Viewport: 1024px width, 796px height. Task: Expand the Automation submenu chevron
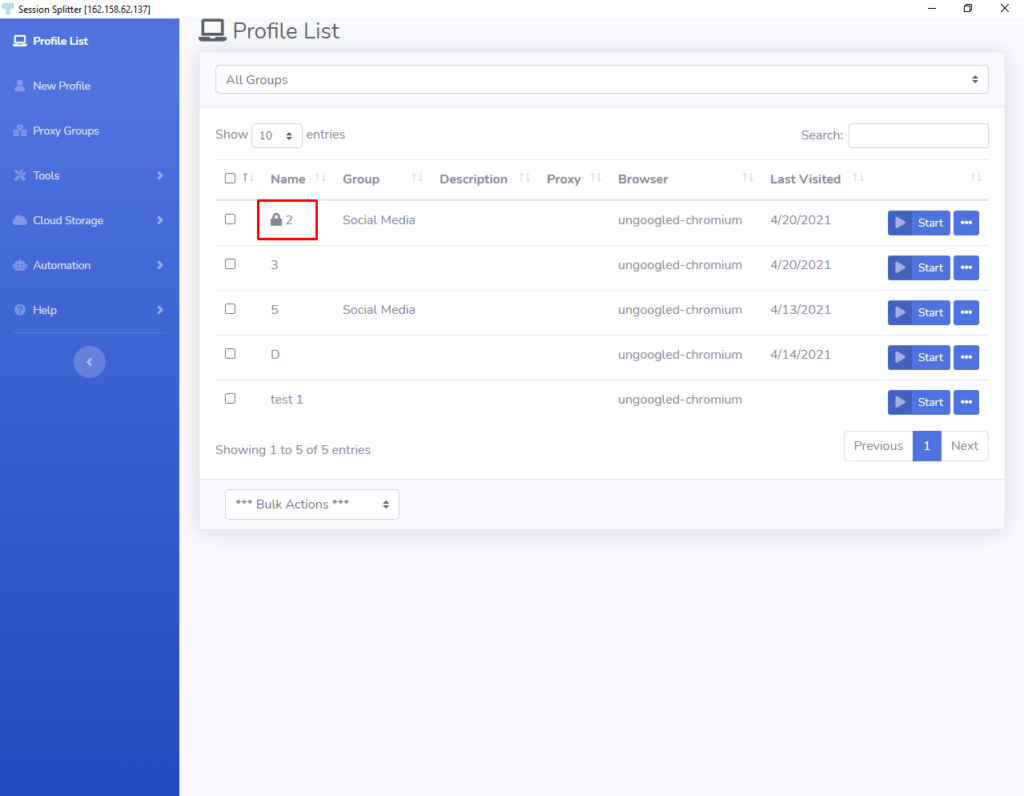pos(160,265)
